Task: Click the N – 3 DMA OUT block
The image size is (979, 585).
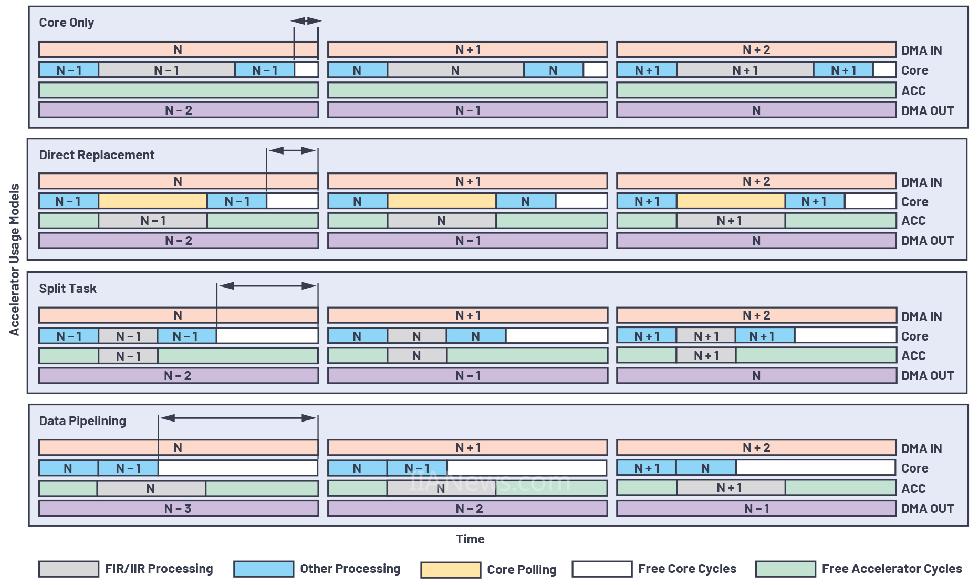Action: click(178, 509)
